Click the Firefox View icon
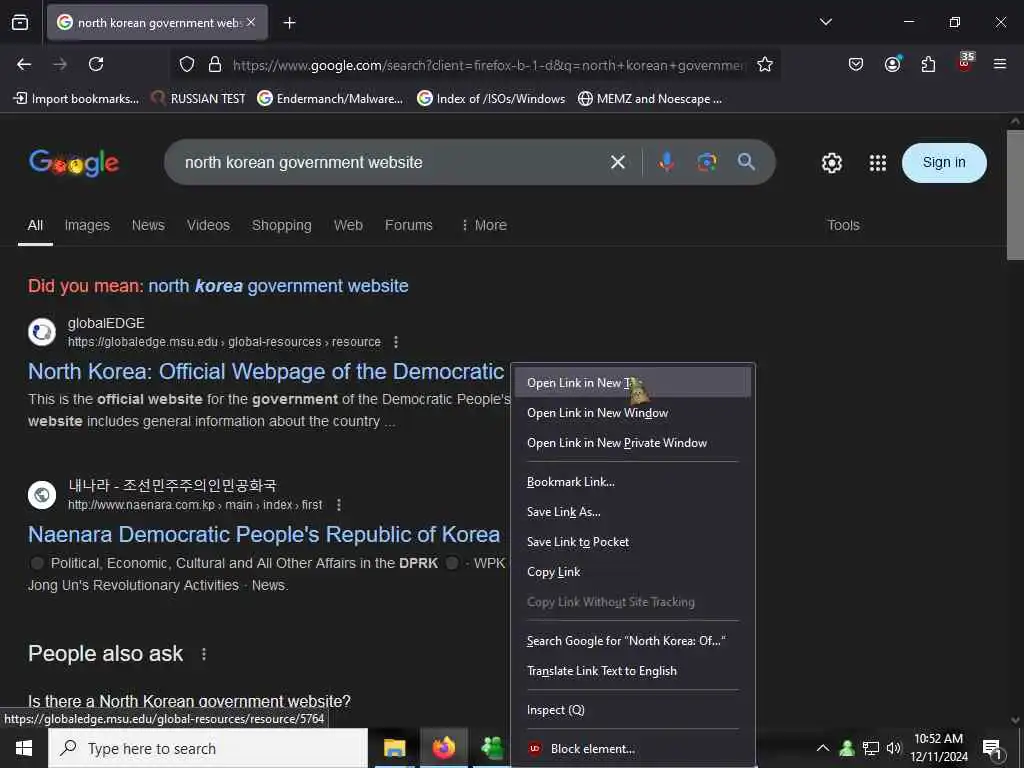This screenshot has height=768, width=1024. [20, 22]
